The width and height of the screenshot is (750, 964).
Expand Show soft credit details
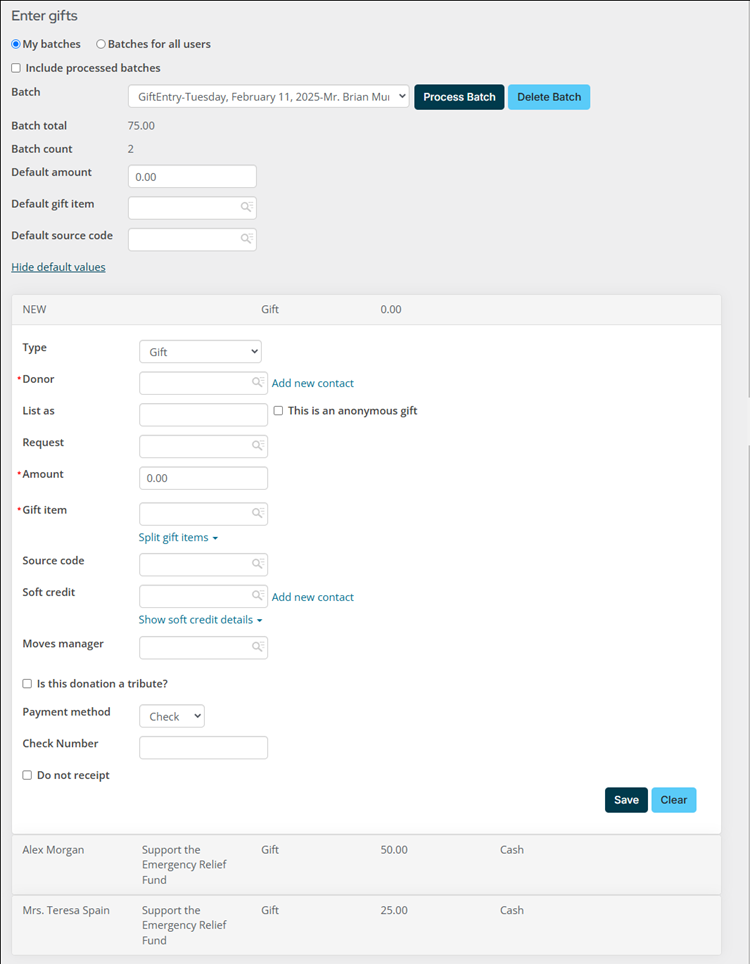[x=200, y=620]
